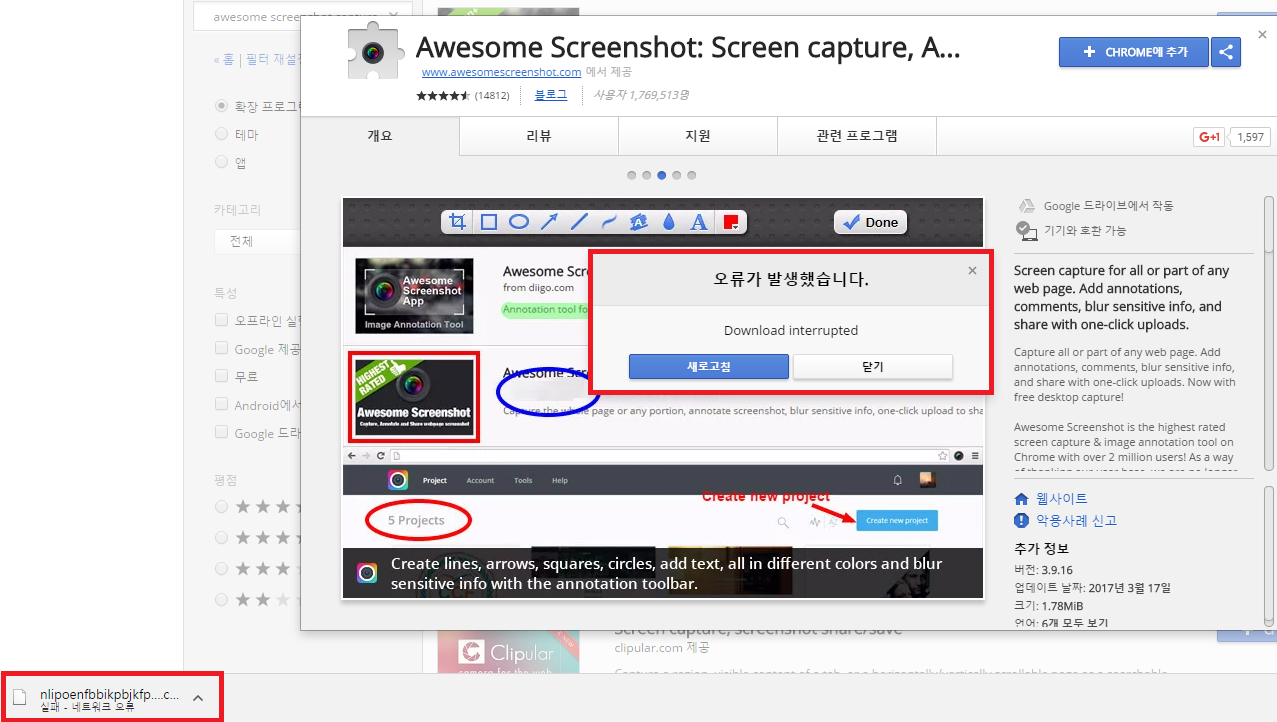Click the 1,597 +1 count bubble

(1249, 137)
